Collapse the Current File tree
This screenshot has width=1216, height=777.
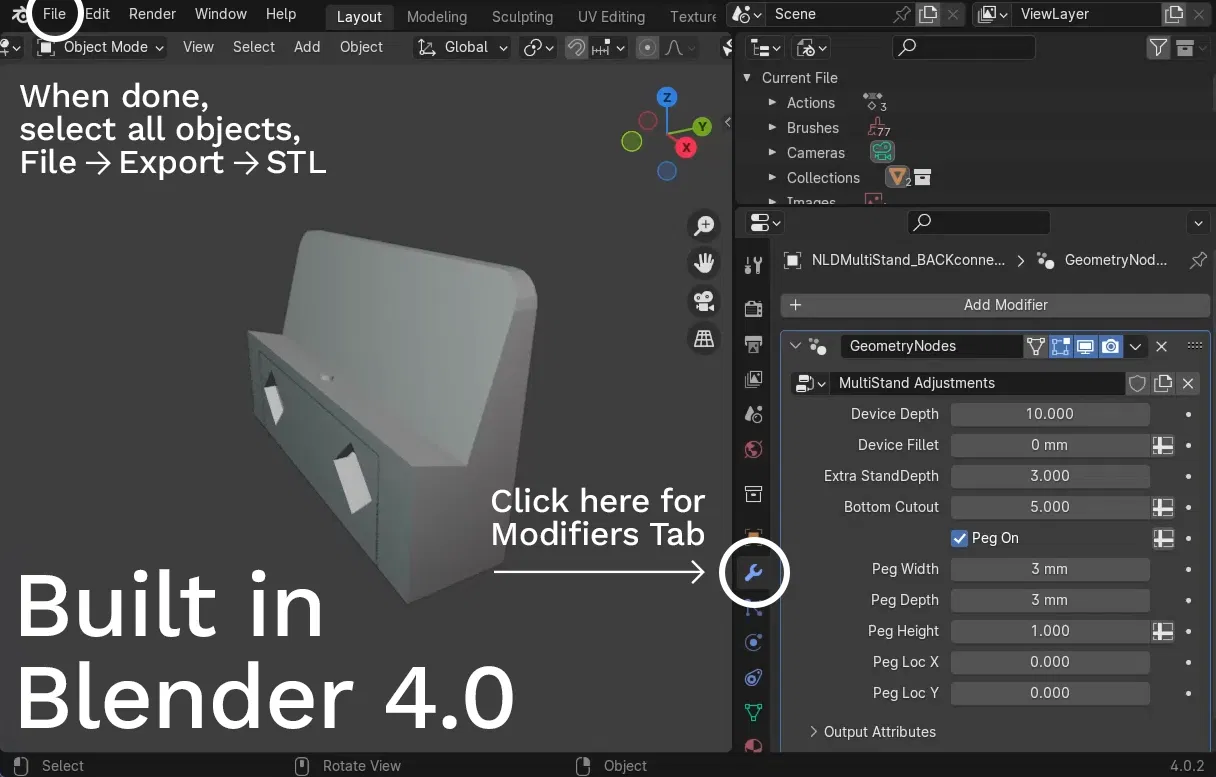pos(747,78)
